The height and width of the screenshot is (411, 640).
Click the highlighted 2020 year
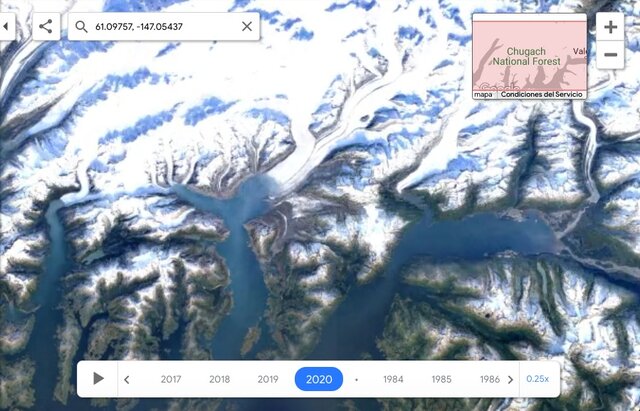(x=319, y=379)
